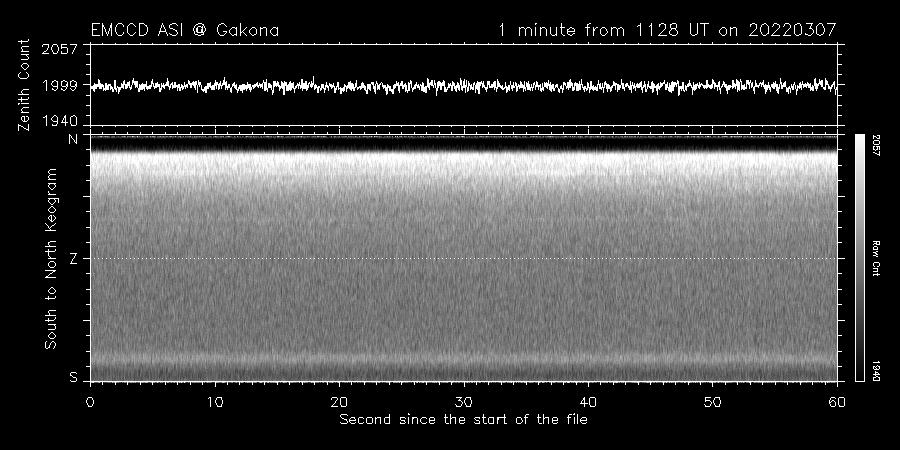Click the 1999 tick on Zenith Count axis
Viewport: 900px width, 450px height.
[59, 86]
